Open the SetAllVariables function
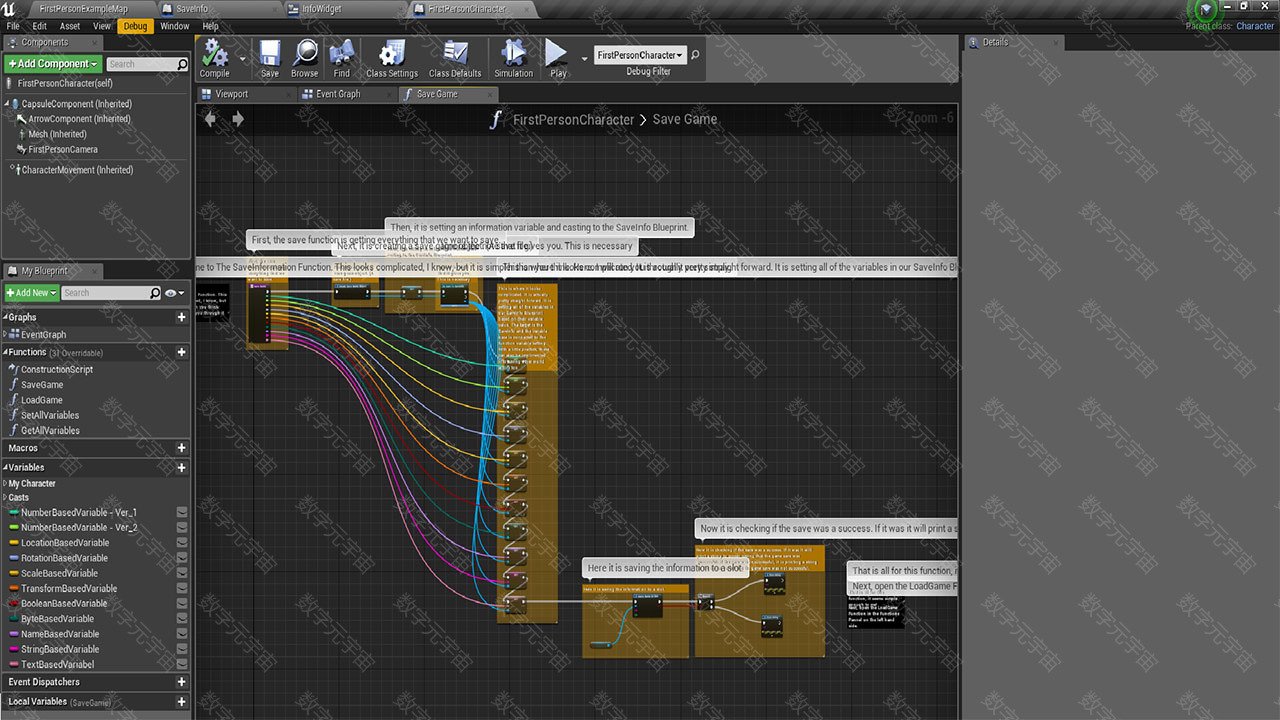 50,415
